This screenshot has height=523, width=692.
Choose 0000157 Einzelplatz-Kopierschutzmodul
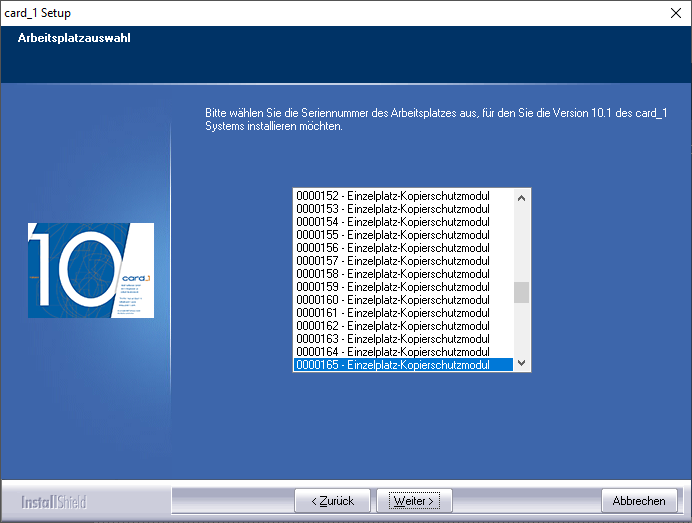392,260
